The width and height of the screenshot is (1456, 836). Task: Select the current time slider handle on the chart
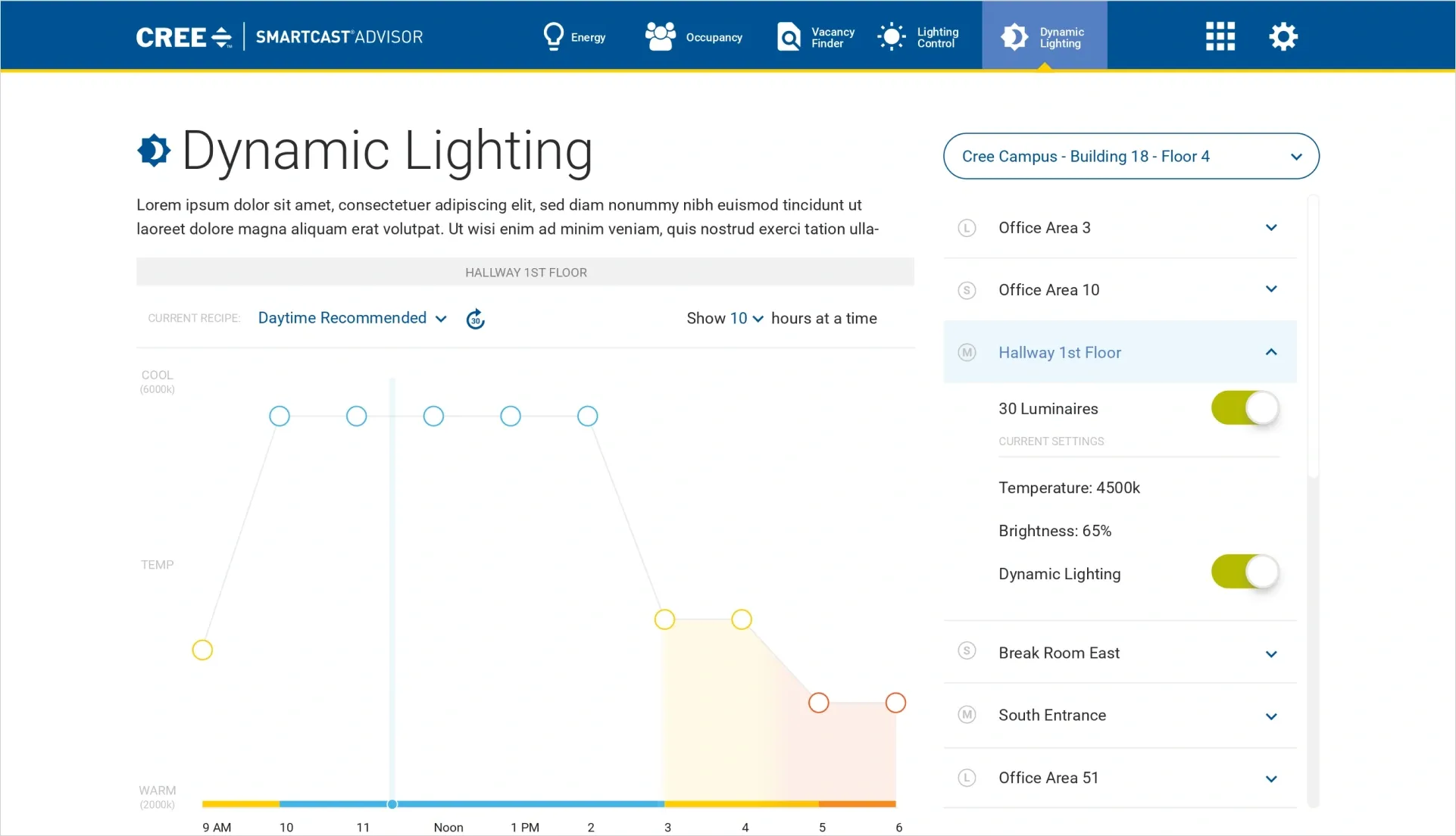tap(392, 804)
